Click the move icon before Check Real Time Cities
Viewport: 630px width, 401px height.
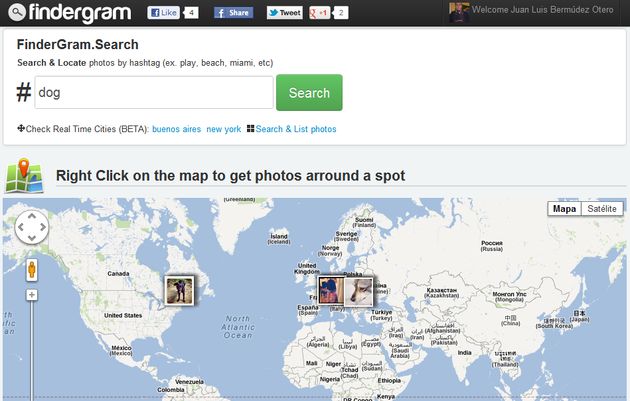pyautogui.click(x=21, y=129)
